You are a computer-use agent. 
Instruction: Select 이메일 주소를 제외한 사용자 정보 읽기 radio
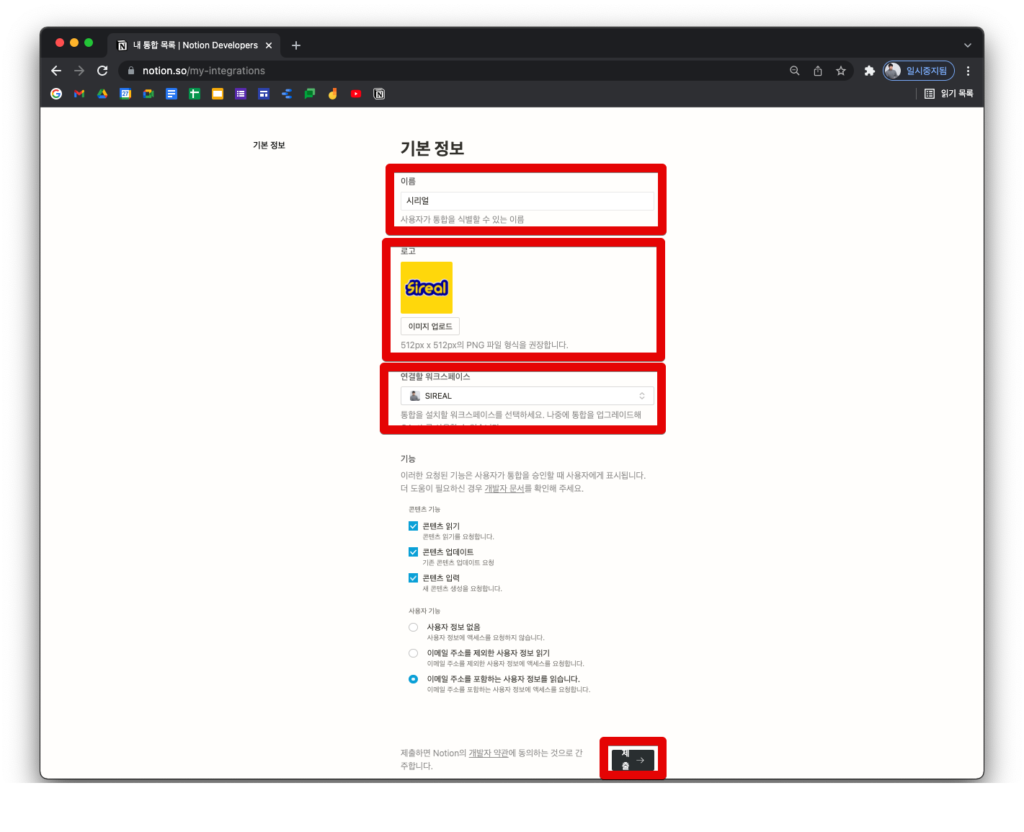(x=413, y=653)
